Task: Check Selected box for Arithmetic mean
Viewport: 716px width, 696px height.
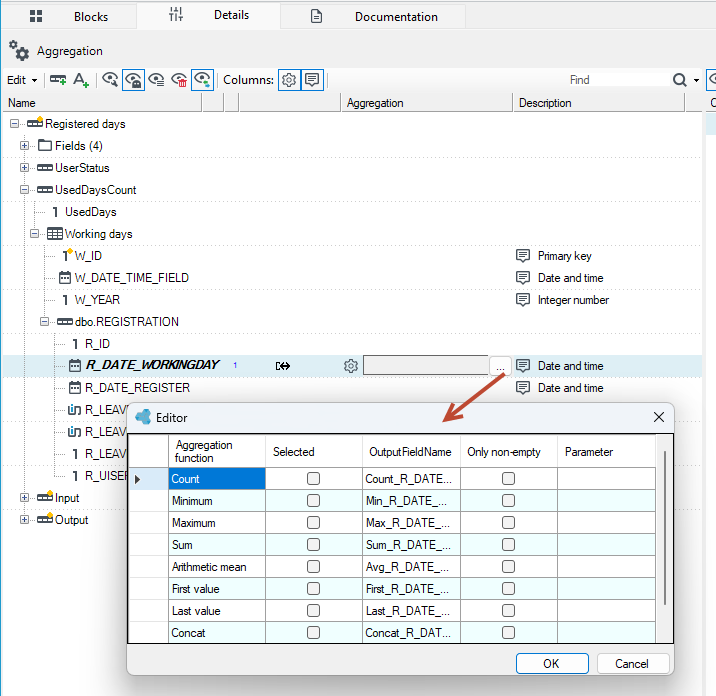Action: [313, 566]
